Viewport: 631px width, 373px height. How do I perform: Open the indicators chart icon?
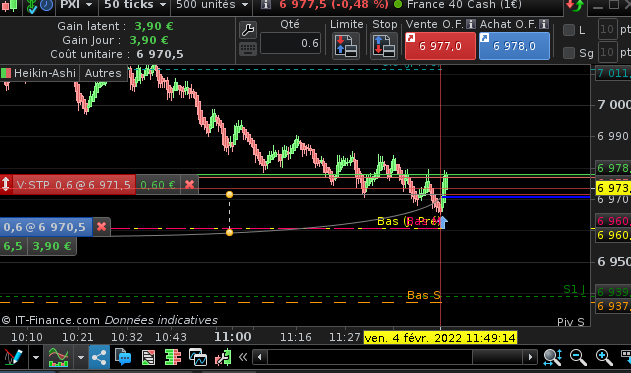click(x=58, y=357)
